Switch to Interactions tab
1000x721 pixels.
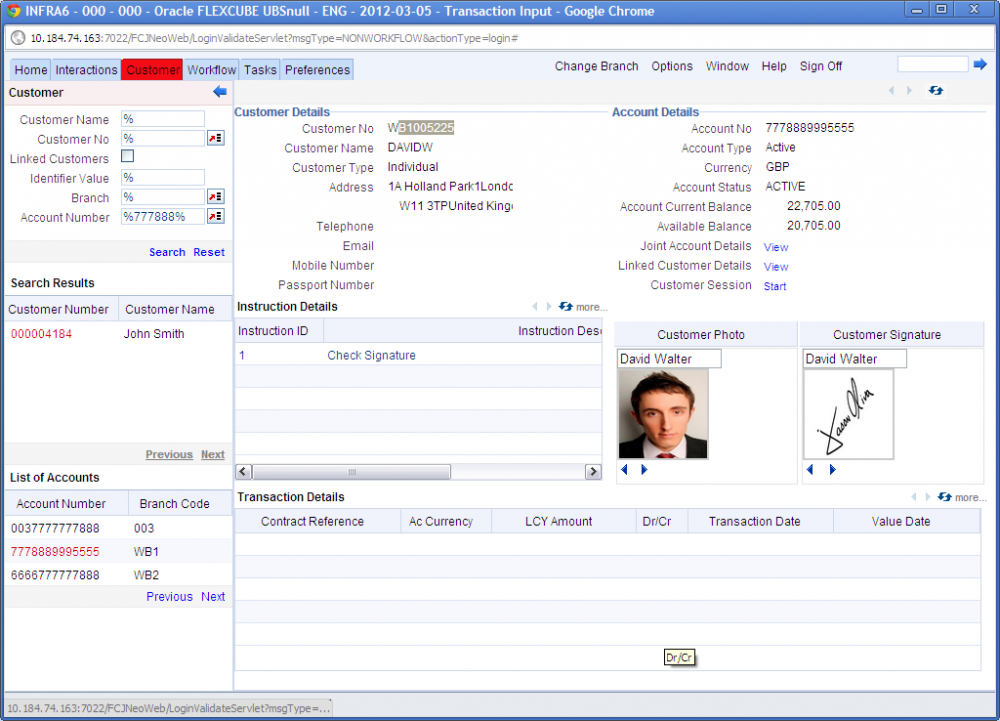(x=86, y=69)
